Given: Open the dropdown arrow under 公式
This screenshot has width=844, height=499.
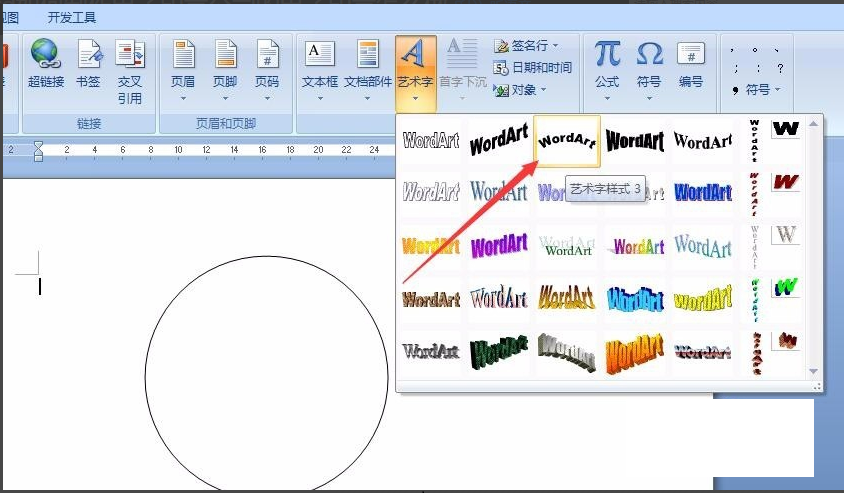Looking at the screenshot, I should click(607, 99).
